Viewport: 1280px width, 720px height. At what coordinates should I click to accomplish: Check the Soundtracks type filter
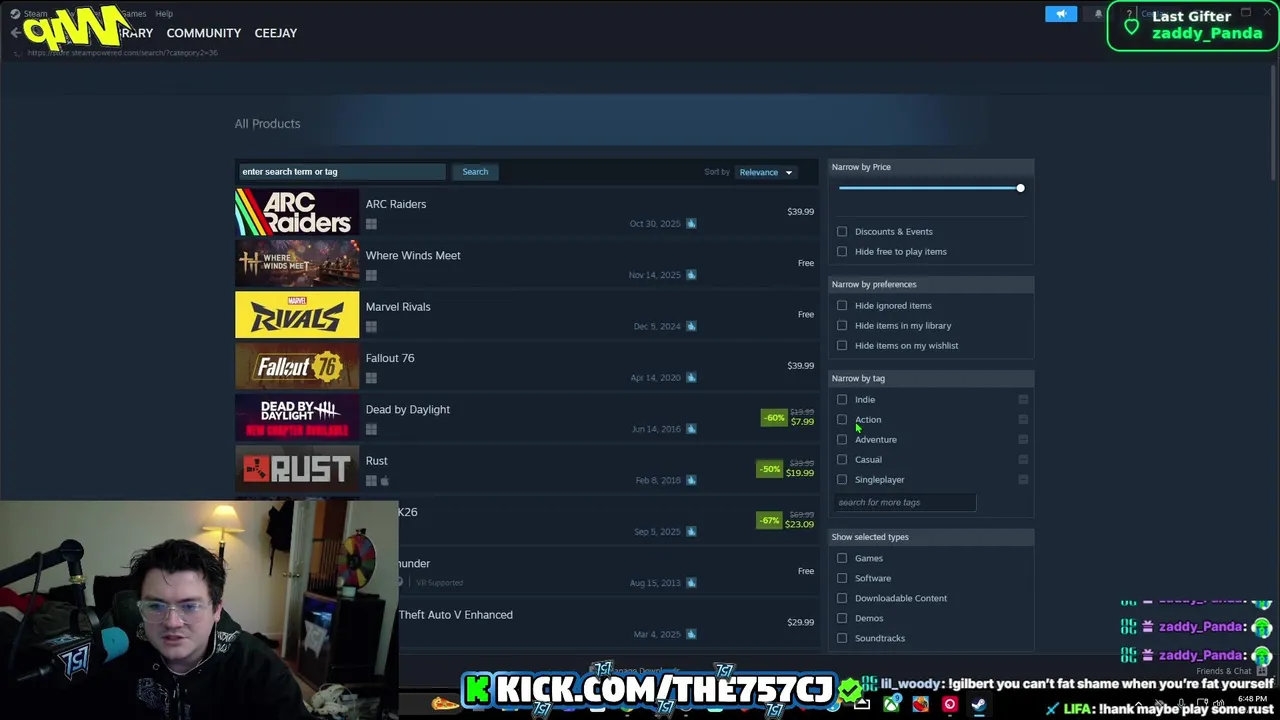pyautogui.click(x=842, y=638)
